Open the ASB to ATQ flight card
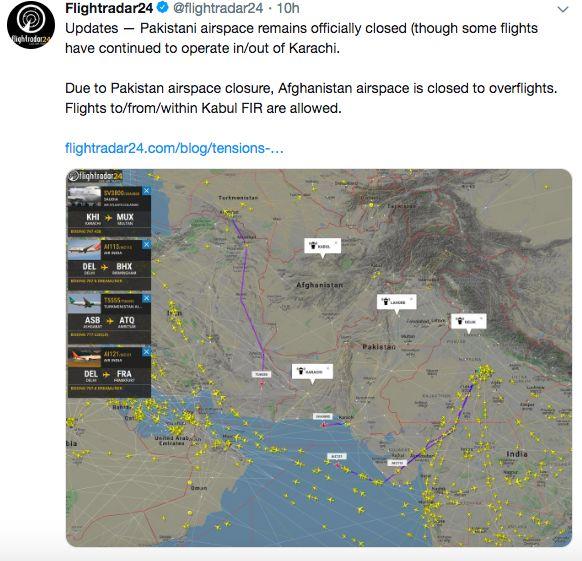 109,318
